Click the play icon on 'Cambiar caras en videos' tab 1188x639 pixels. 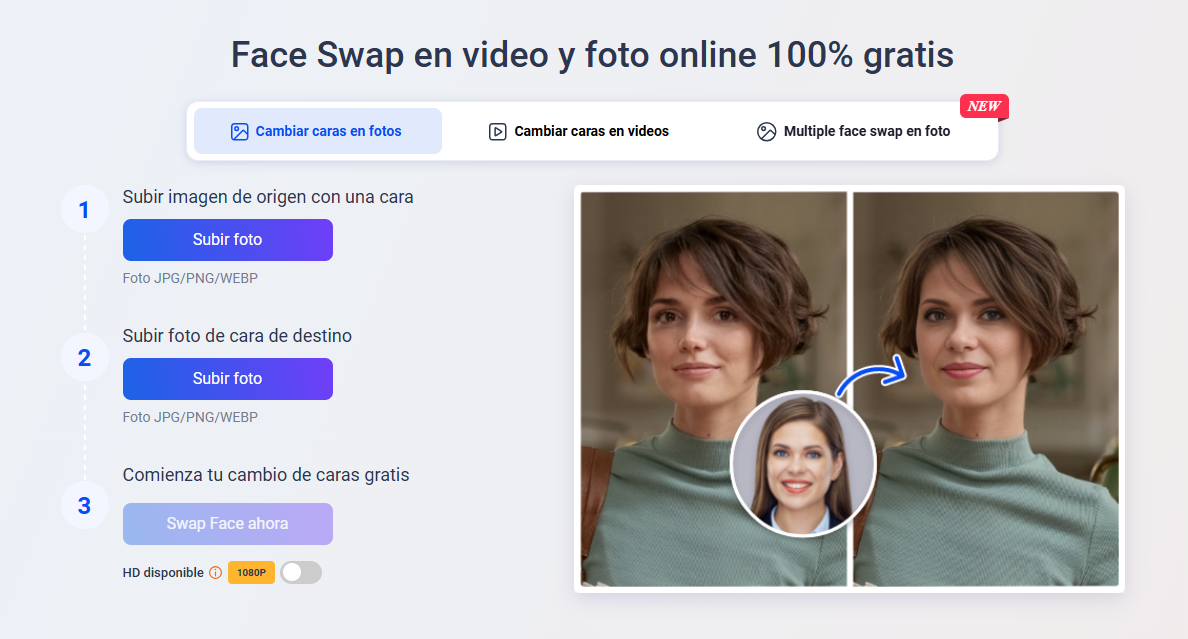tap(497, 130)
